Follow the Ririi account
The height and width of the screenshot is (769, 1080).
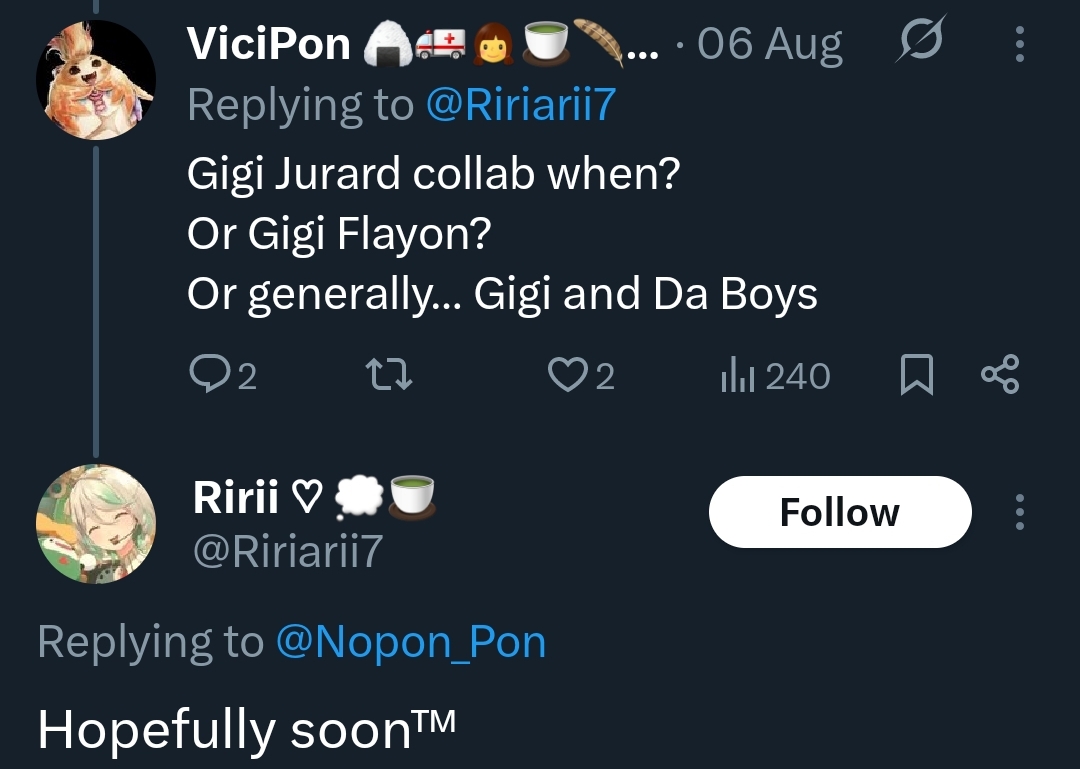(x=840, y=512)
